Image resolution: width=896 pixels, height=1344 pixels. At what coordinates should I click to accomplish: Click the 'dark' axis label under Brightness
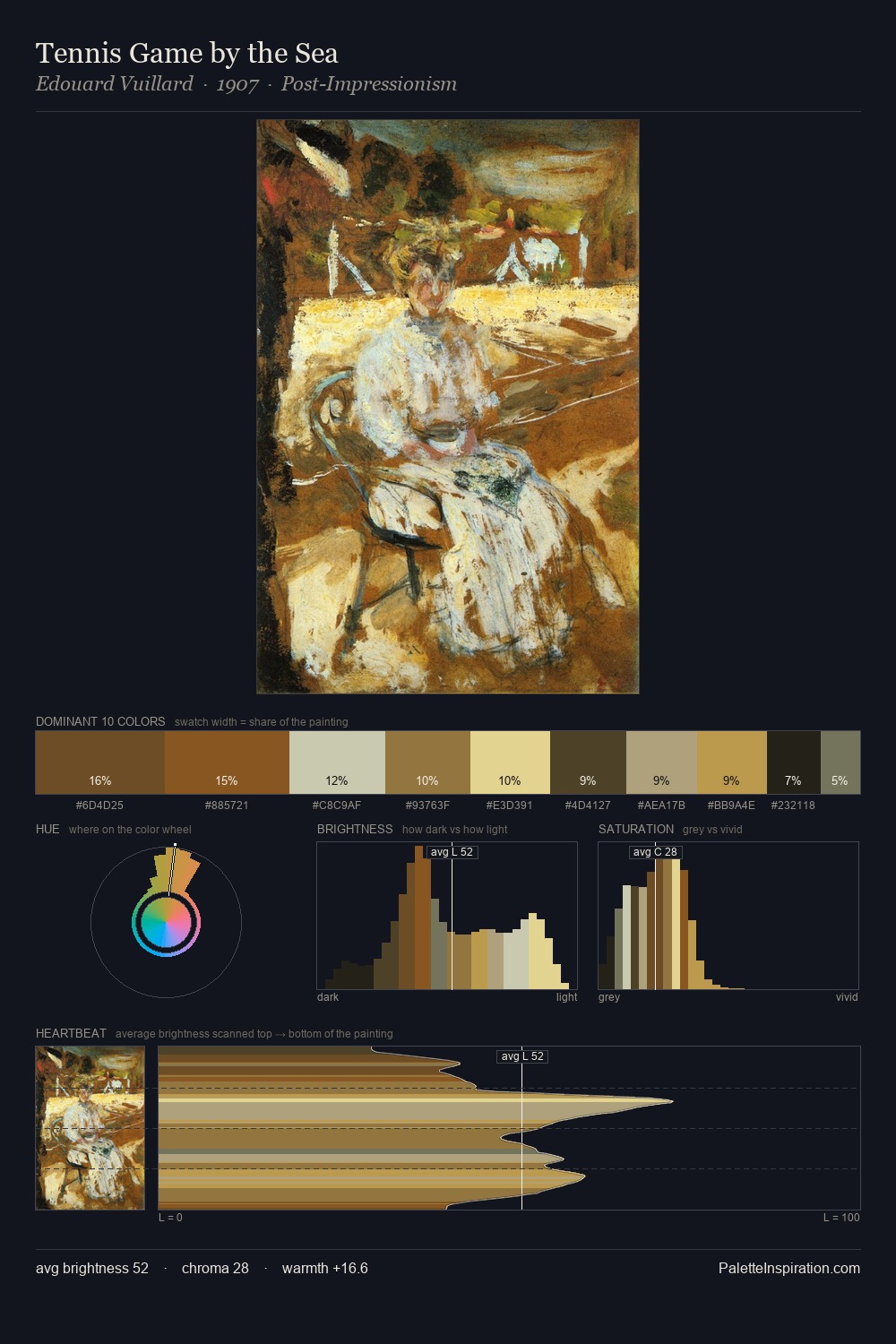pyautogui.click(x=328, y=997)
